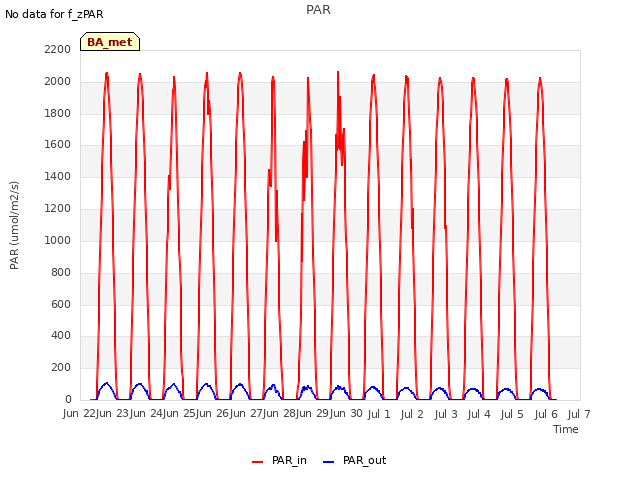Click the 2200 y-axis tick label
This screenshot has width=640, height=480.
pyautogui.click(x=58, y=49)
